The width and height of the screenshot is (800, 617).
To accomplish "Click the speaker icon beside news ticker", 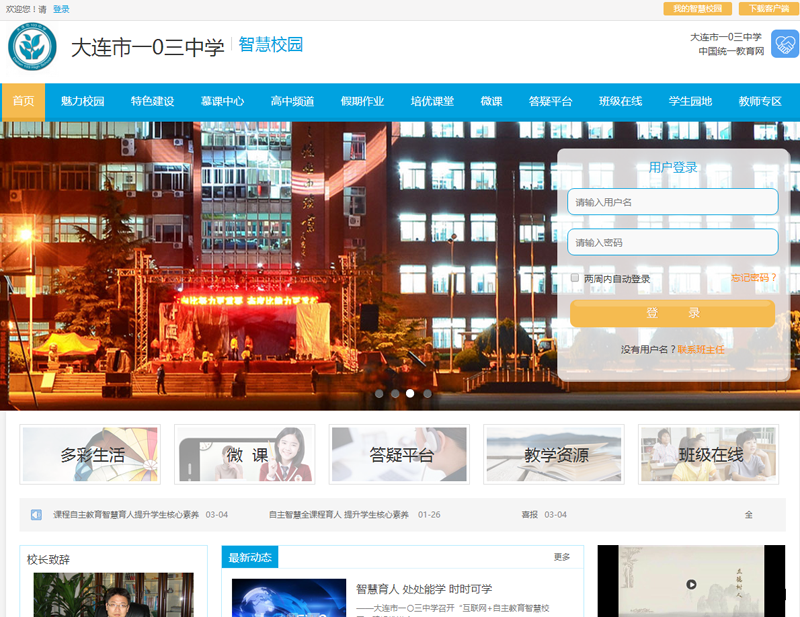I will tap(36, 515).
